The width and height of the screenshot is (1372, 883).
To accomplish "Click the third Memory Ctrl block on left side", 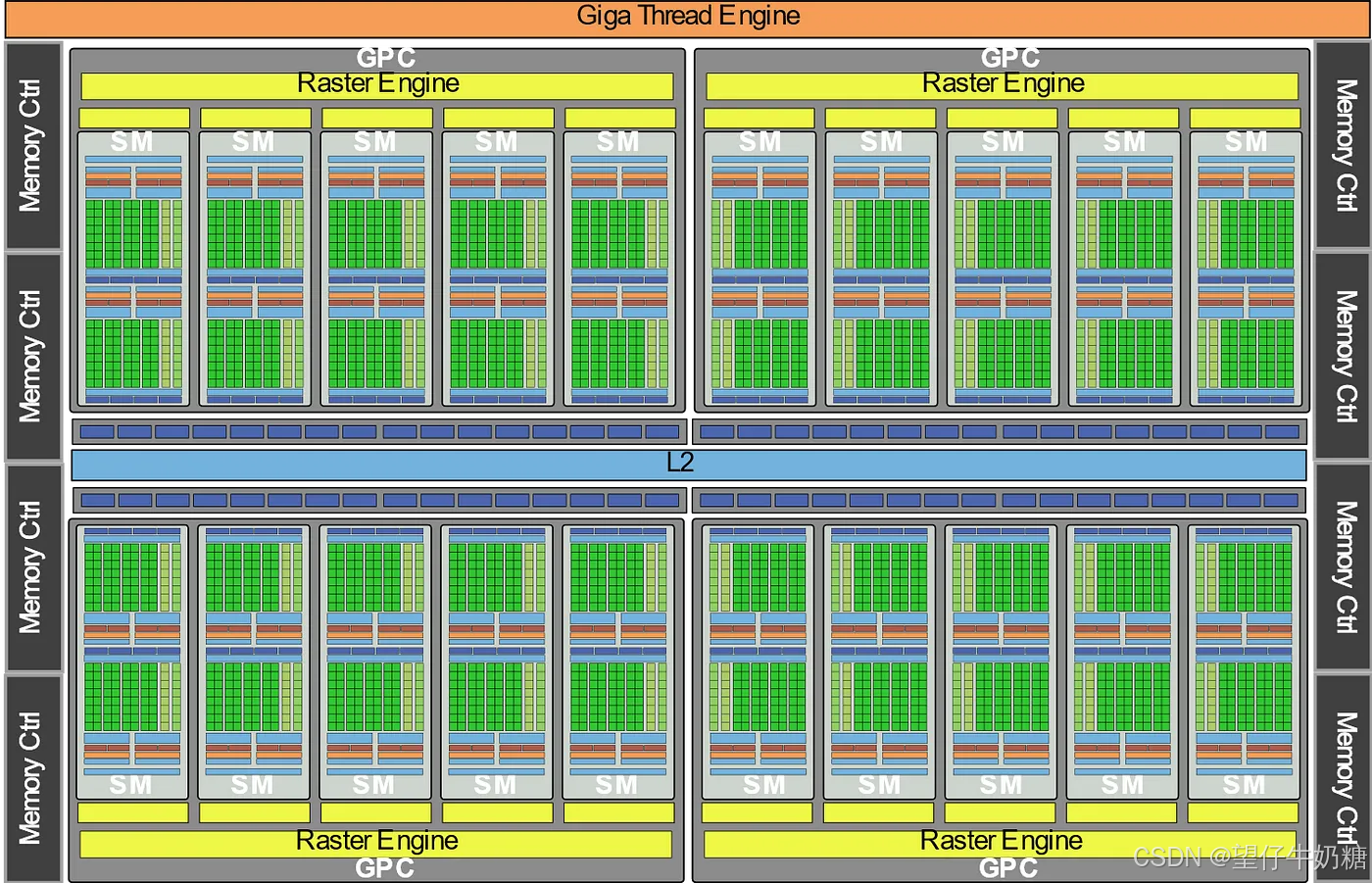I will click(33, 568).
